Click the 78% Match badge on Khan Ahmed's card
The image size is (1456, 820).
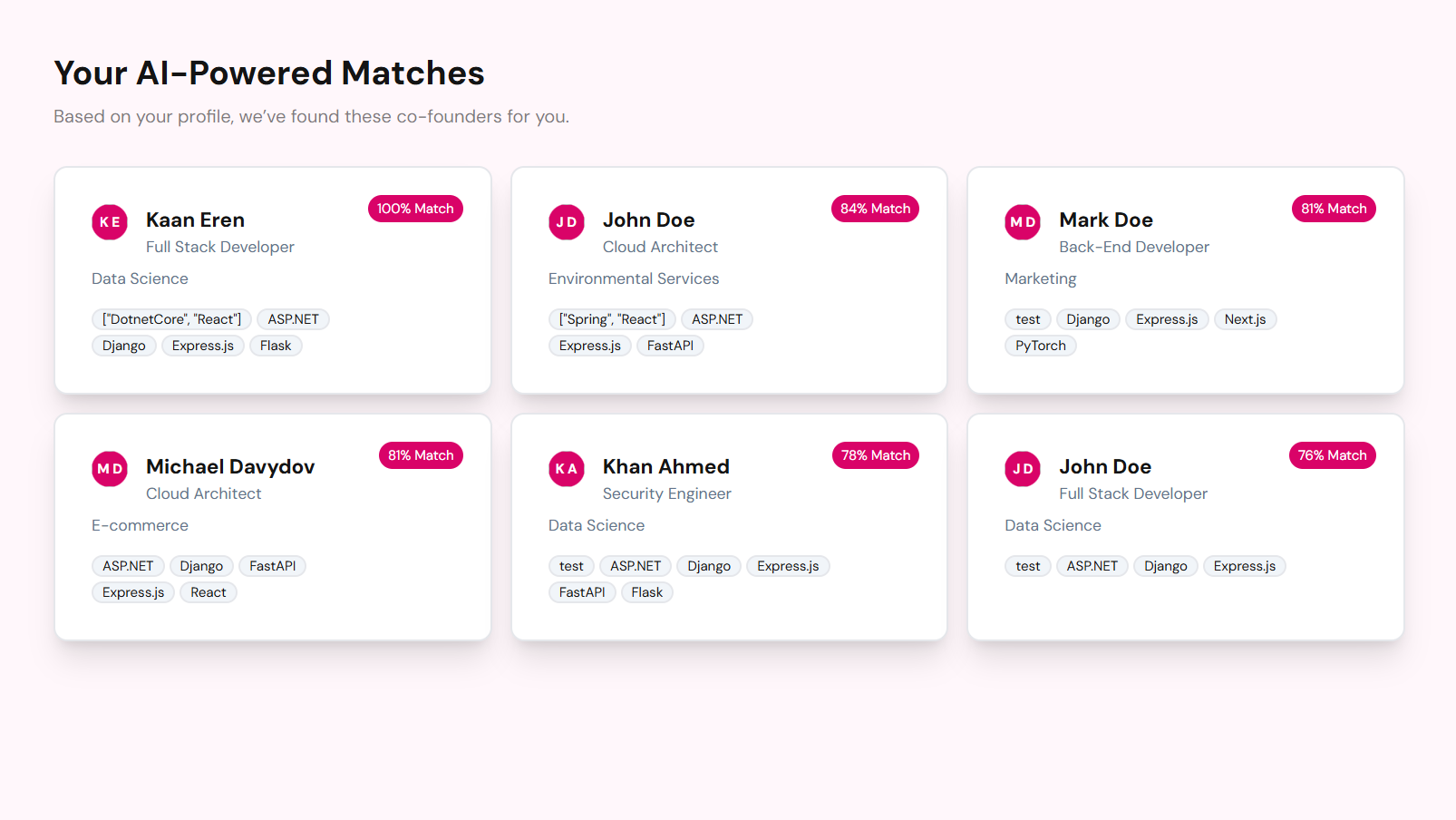[x=876, y=455]
